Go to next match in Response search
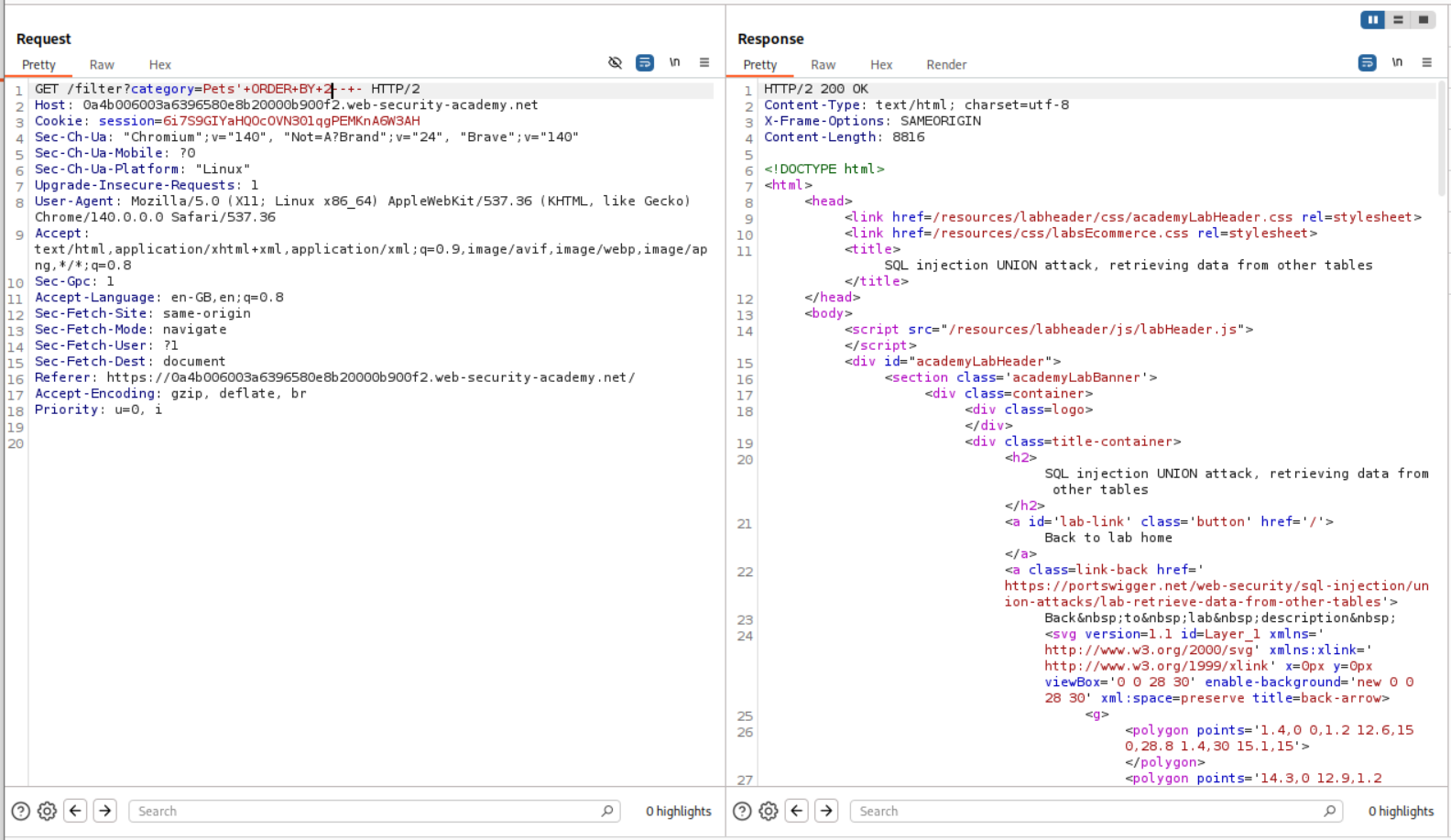This screenshot has height=840, width=1451. click(x=826, y=811)
